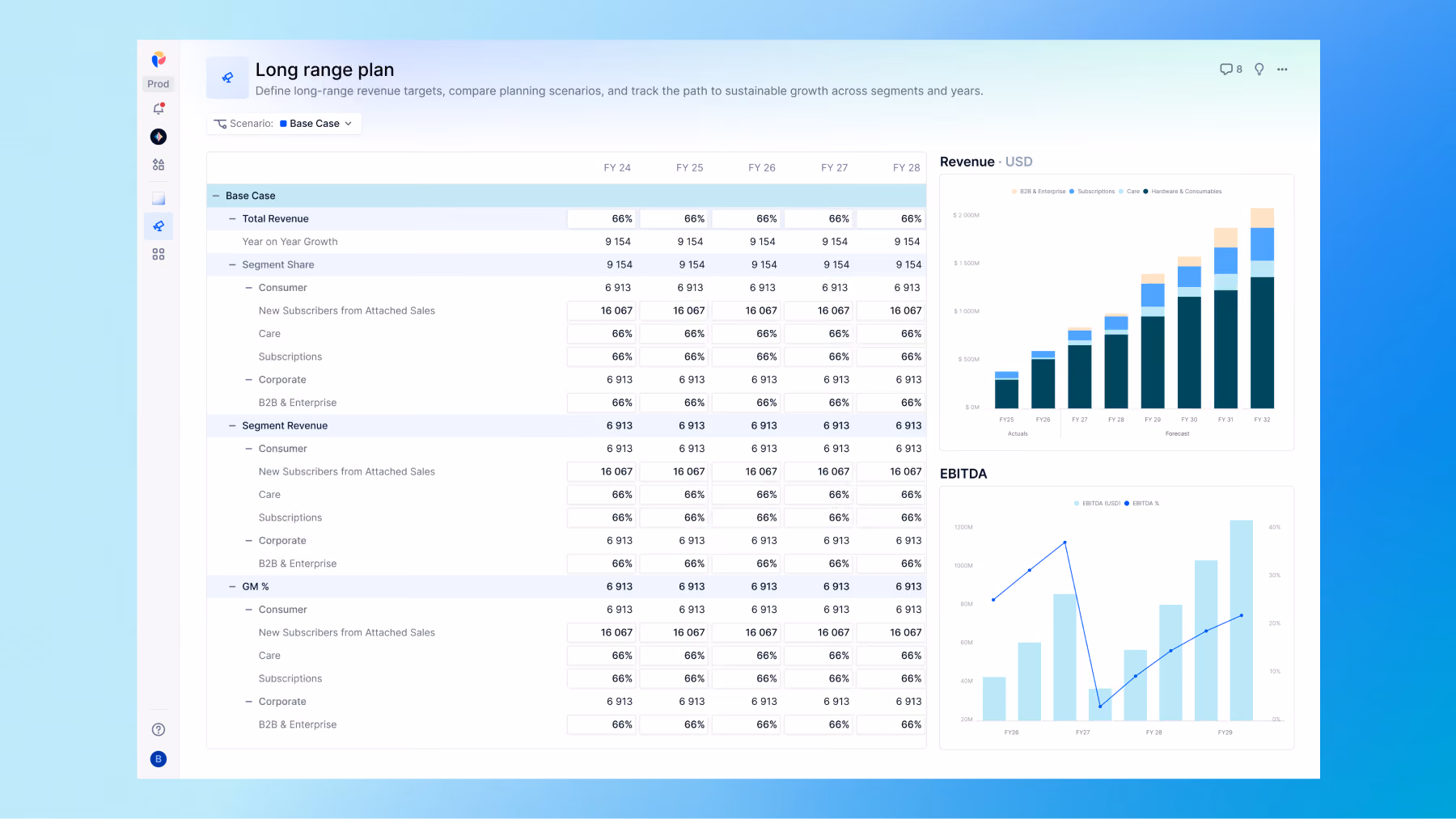Edit the Total Revenue FY 24 cell
The width and height of the screenshot is (1456, 819).
(x=603, y=219)
